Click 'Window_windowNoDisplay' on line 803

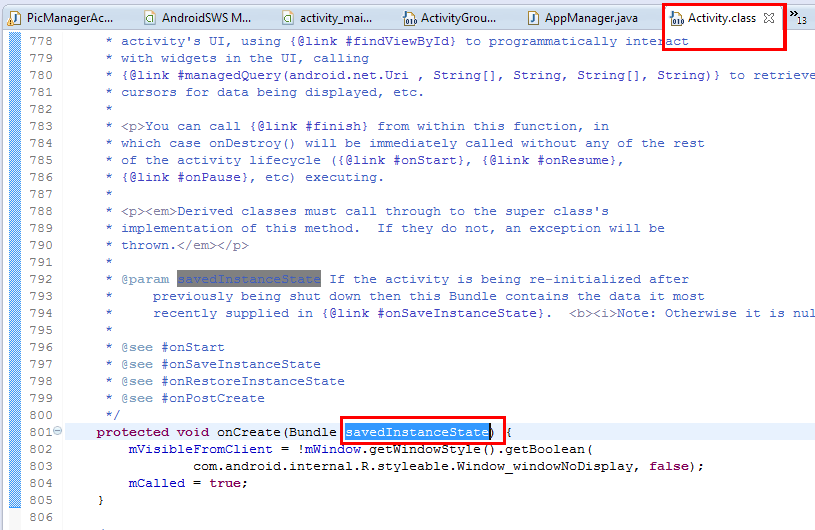point(545,466)
